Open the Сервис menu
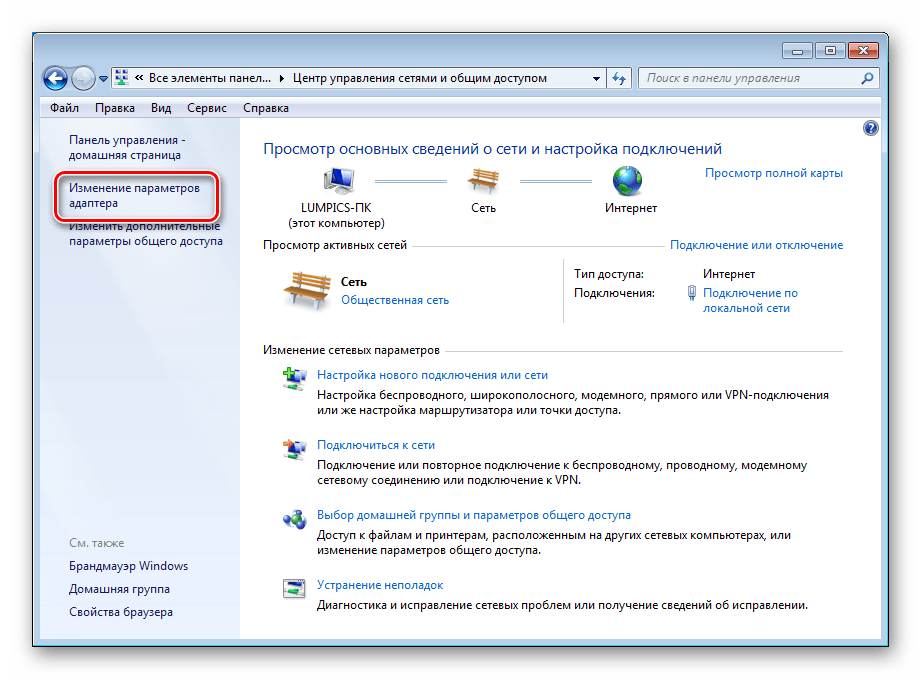Image resolution: width=921 pixels, height=679 pixels. pos(207,108)
